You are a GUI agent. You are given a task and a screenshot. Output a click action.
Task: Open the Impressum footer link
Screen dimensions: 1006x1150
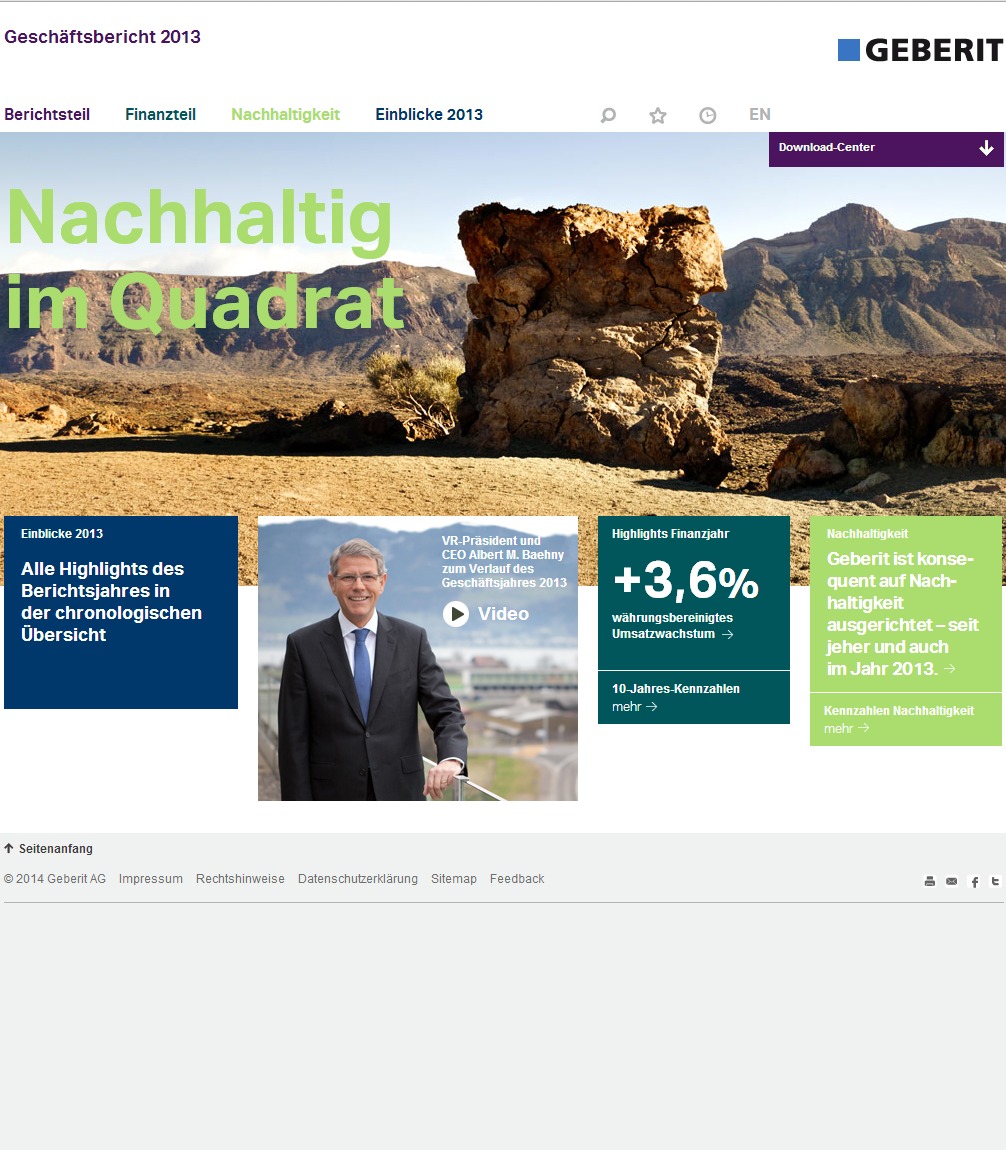(150, 879)
